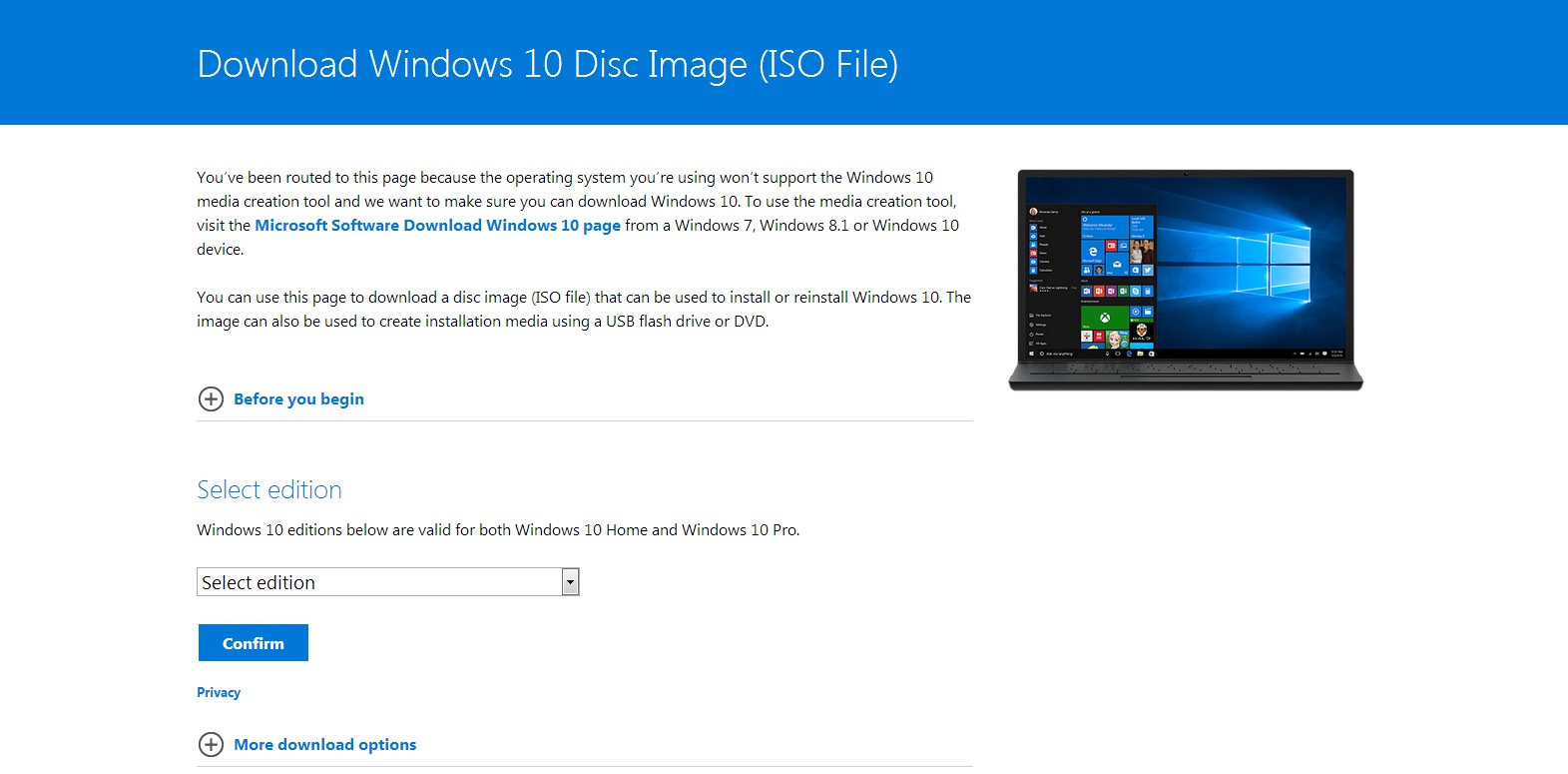Open the Before you begin section
Screen dimensions: 1568x774
[x=298, y=399]
